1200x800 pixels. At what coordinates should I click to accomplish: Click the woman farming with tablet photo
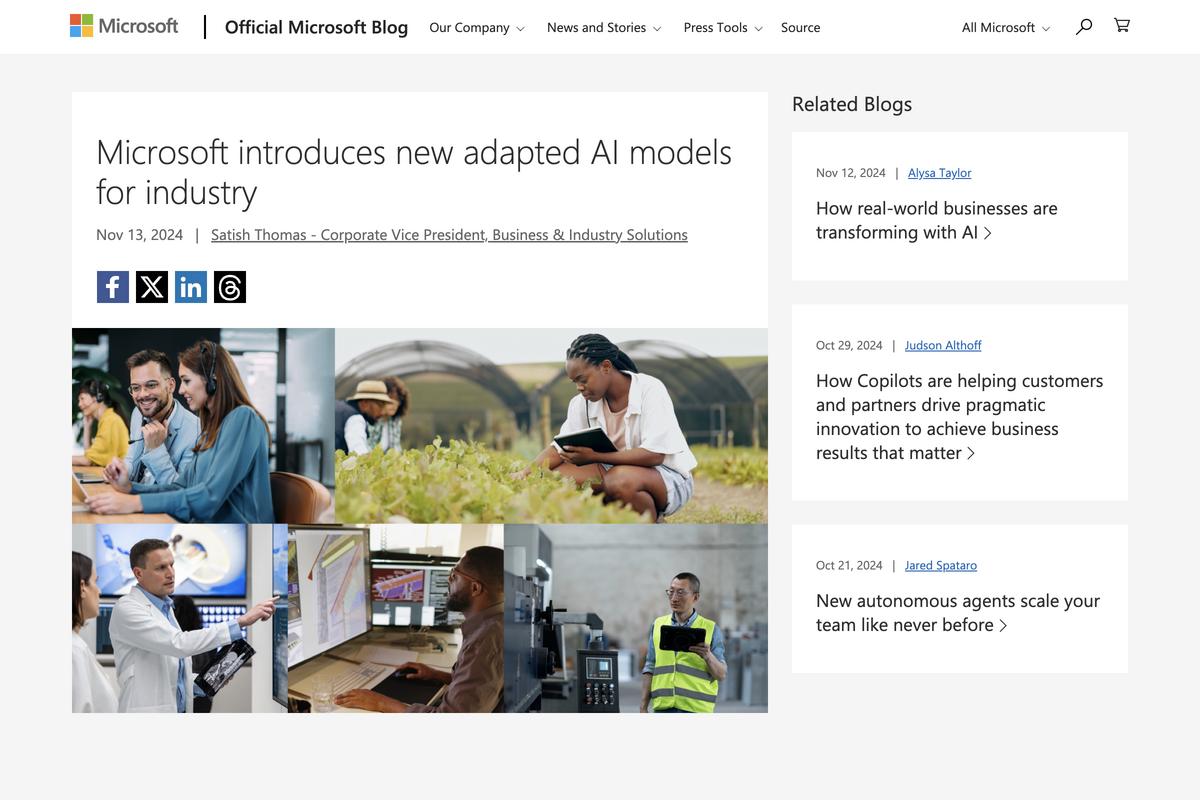click(x=551, y=426)
